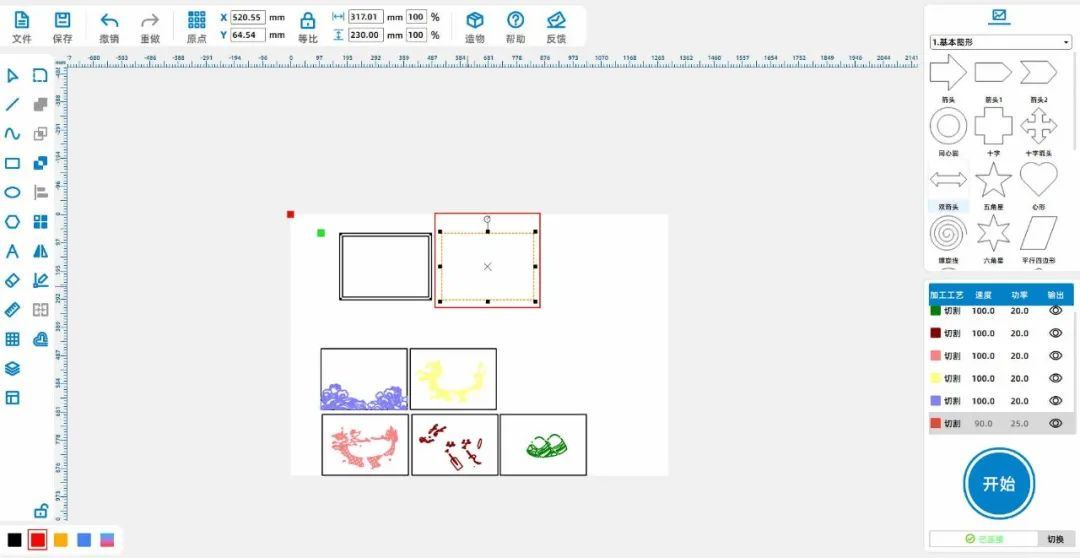This screenshot has width=1080, height=558.
Task: Select the text tool (A icon)
Action: pos(13,251)
